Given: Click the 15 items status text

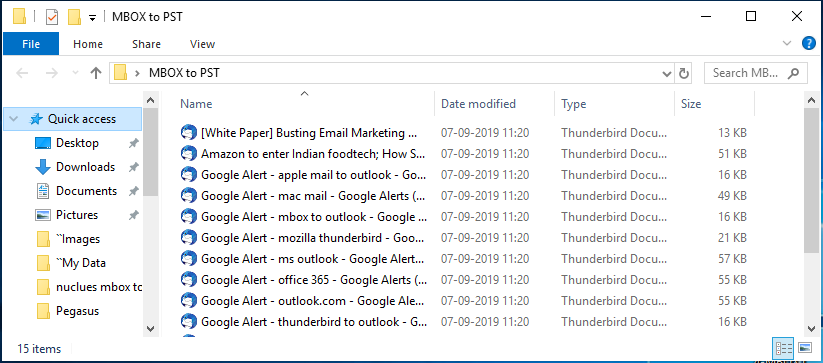Looking at the screenshot, I should coord(39,349).
